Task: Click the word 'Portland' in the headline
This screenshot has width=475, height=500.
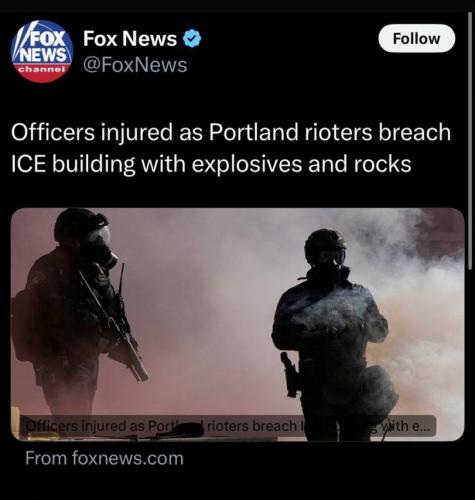Action: coord(253,132)
